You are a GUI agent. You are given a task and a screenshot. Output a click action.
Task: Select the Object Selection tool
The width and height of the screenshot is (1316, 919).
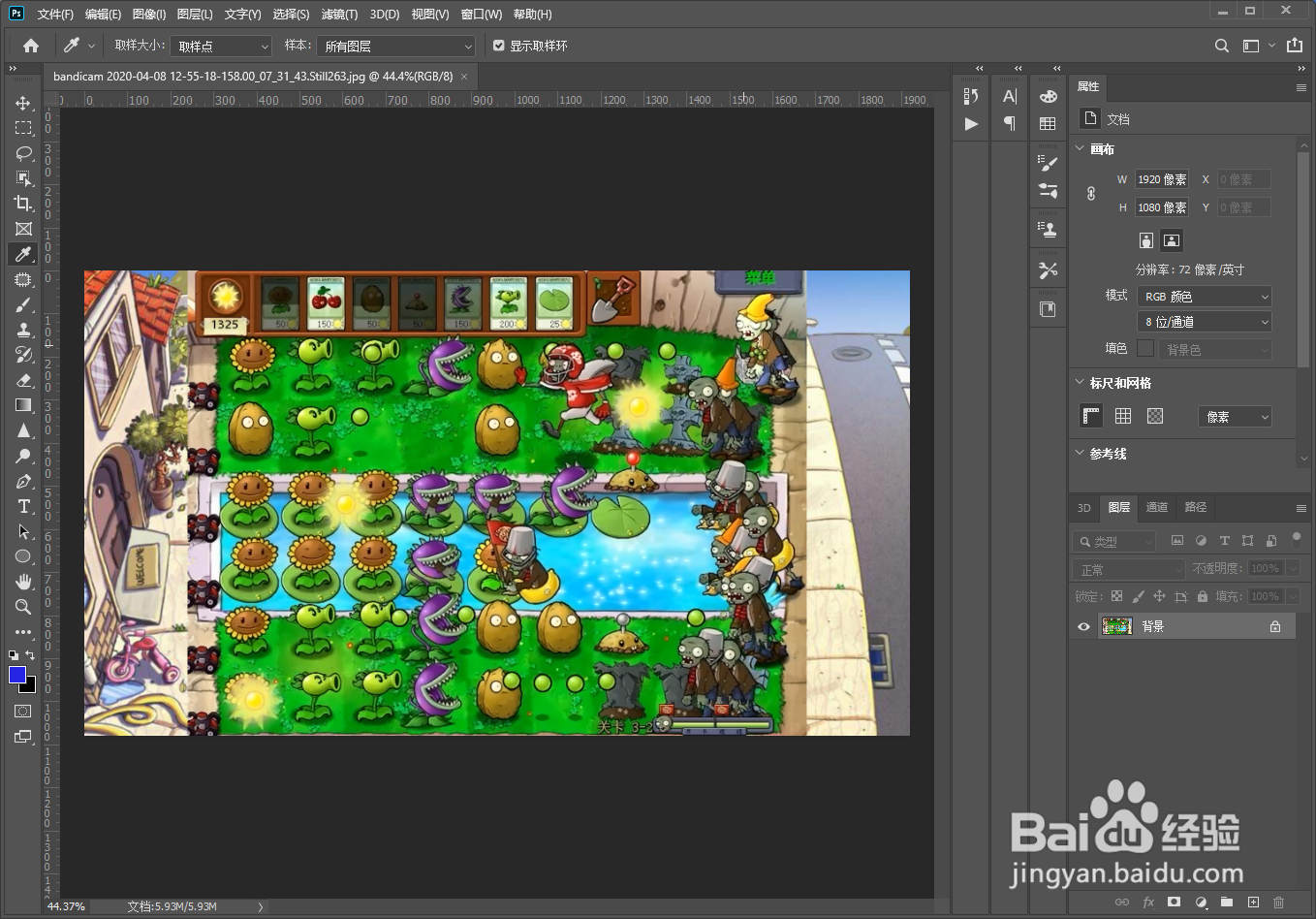(23, 178)
